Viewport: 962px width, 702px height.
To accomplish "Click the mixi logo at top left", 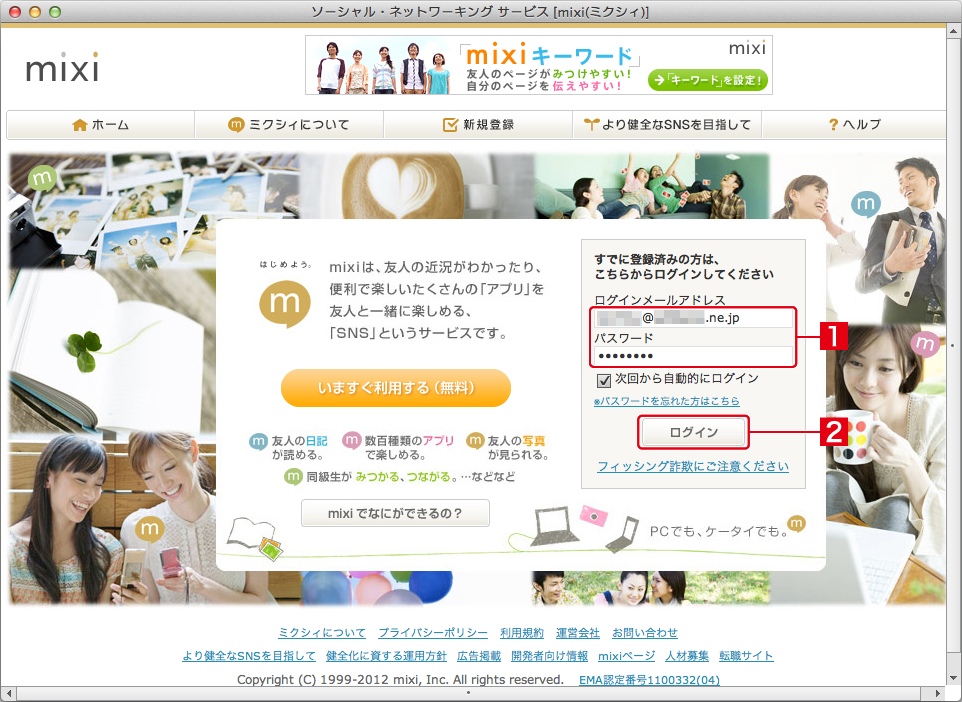I will click(62, 67).
